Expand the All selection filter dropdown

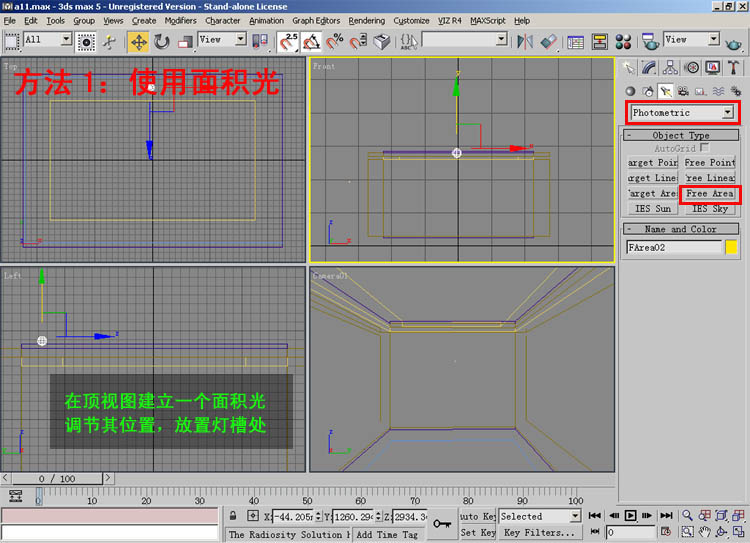tap(66, 40)
